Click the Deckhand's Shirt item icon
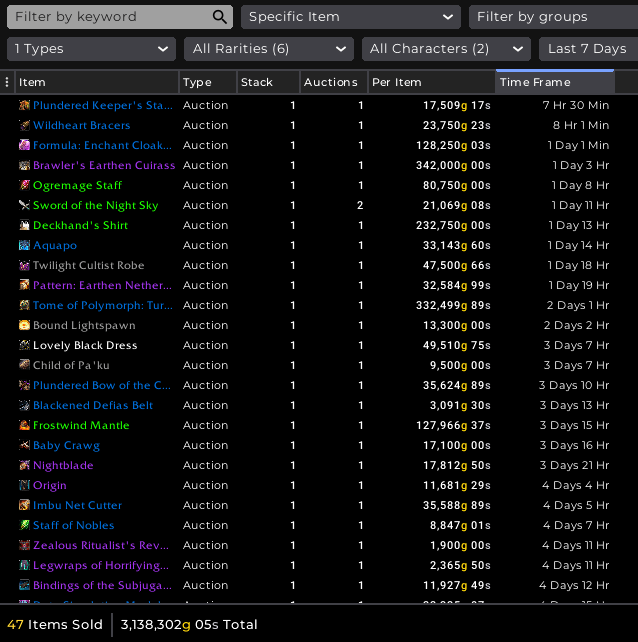Image resolution: width=638 pixels, height=642 pixels. 24,225
